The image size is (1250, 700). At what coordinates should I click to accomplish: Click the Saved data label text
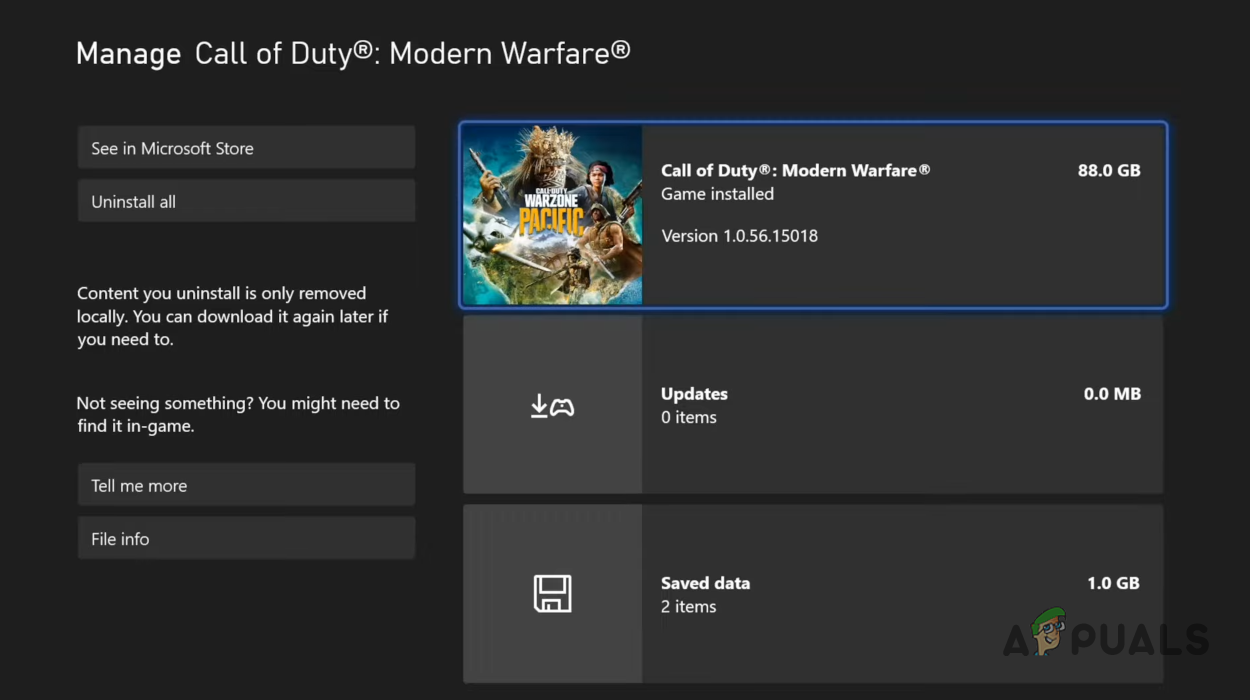click(705, 583)
